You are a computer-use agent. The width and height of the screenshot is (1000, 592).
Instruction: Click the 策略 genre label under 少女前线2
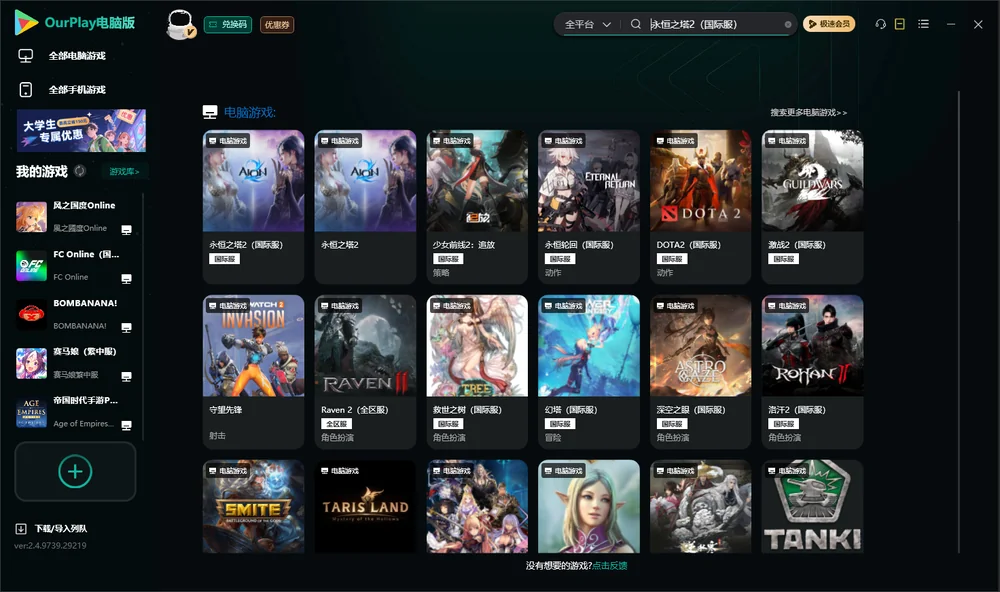(441, 272)
